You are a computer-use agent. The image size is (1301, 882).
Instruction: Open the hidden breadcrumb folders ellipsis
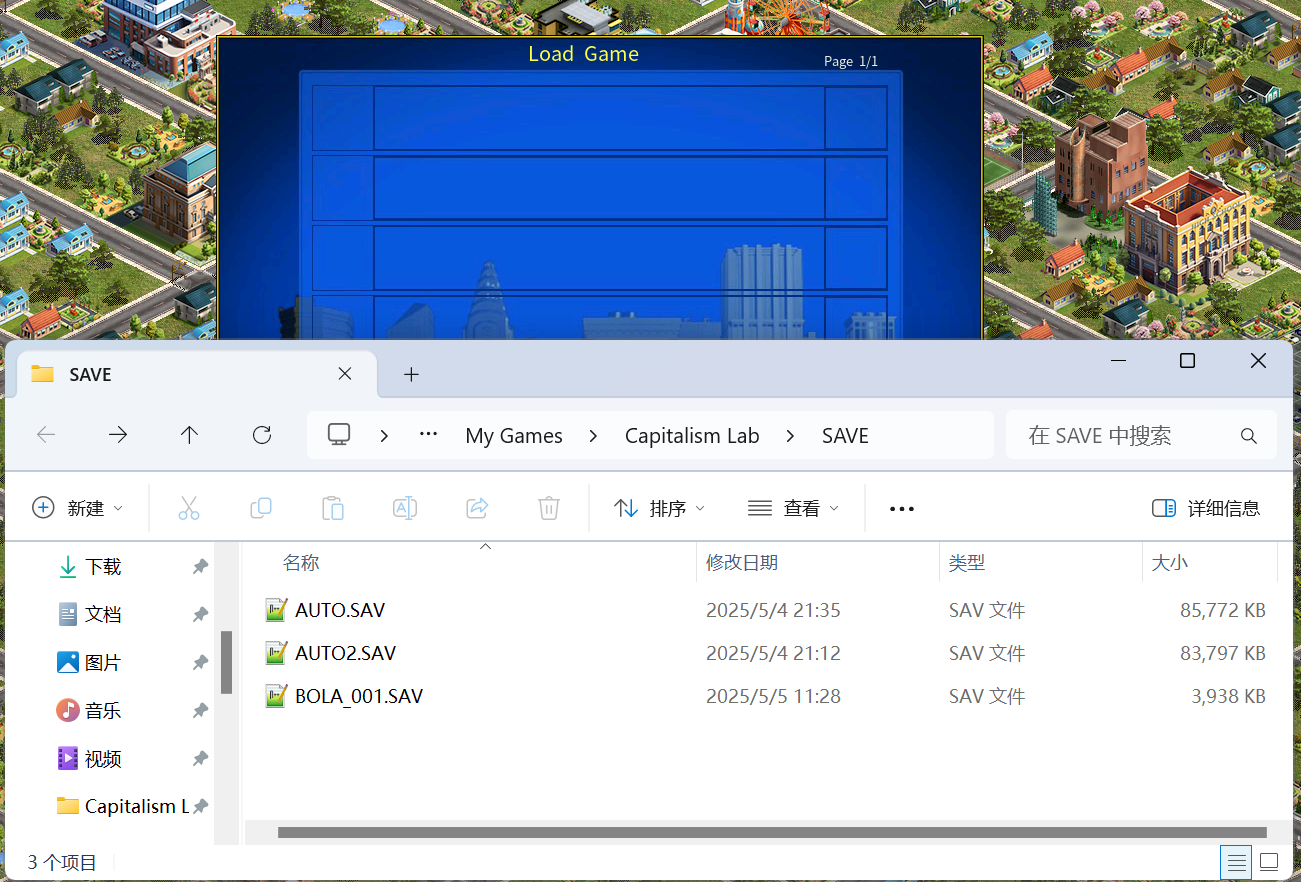tap(429, 435)
